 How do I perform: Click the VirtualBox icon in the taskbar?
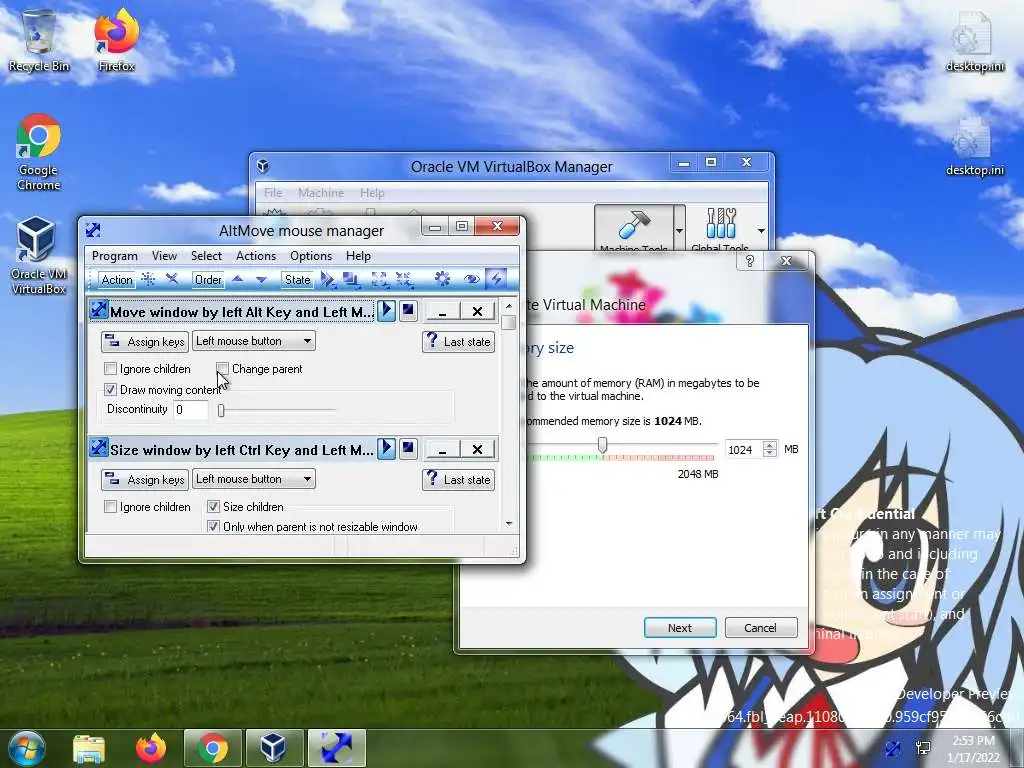[273, 748]
